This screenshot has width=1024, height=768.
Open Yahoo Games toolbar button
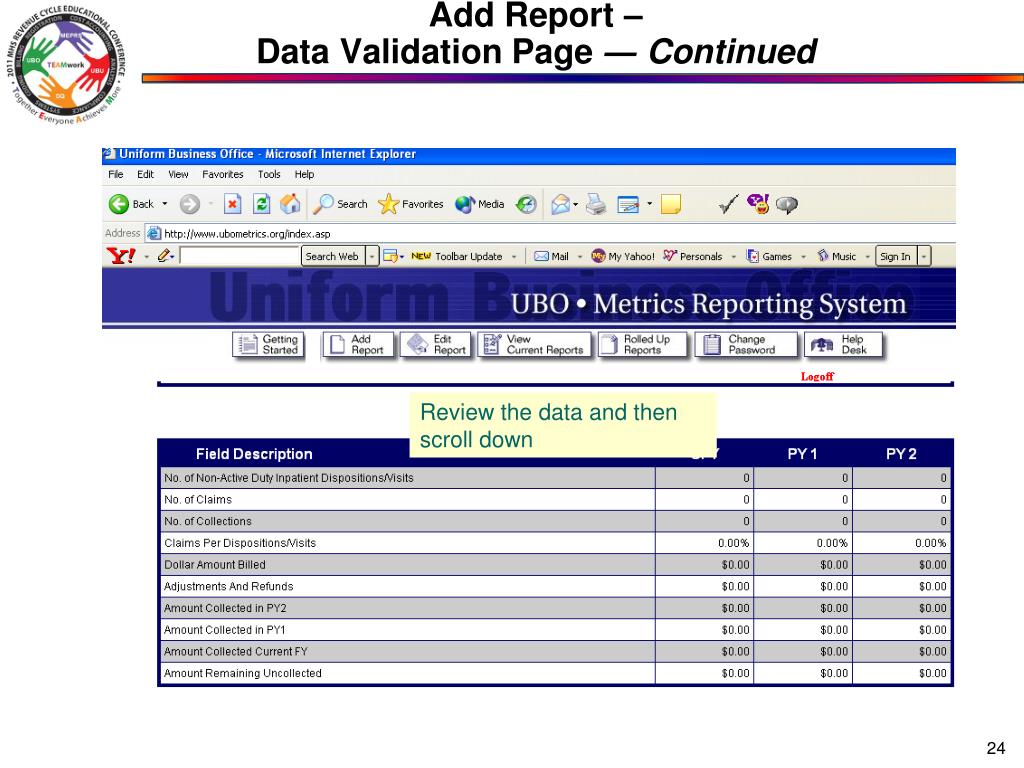(x=769, y=257)
